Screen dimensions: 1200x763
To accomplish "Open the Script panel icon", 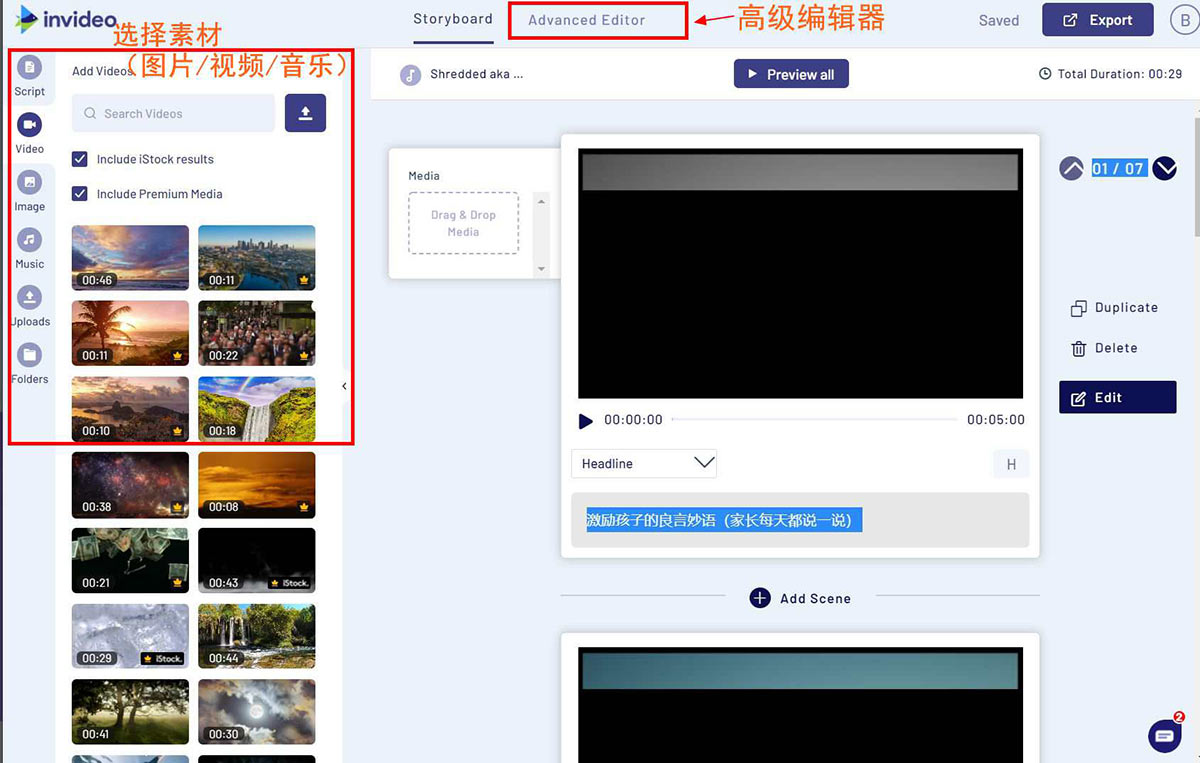I will (30, 68).
